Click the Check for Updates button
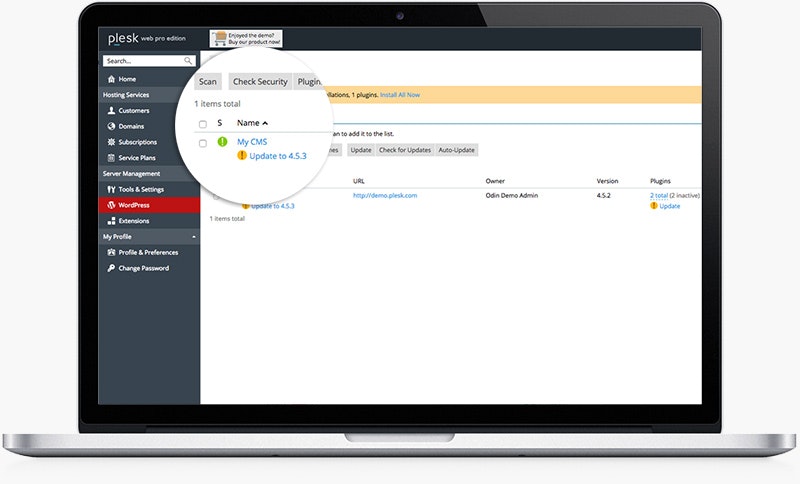800x484 pixels. [x=405, y=150]
